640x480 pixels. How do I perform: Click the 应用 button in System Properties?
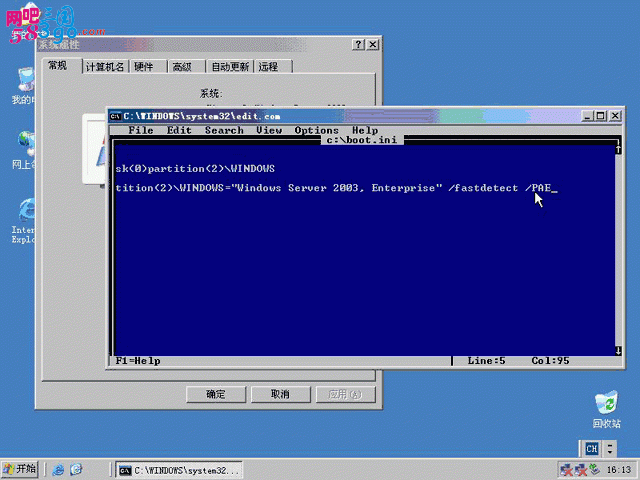345,394
